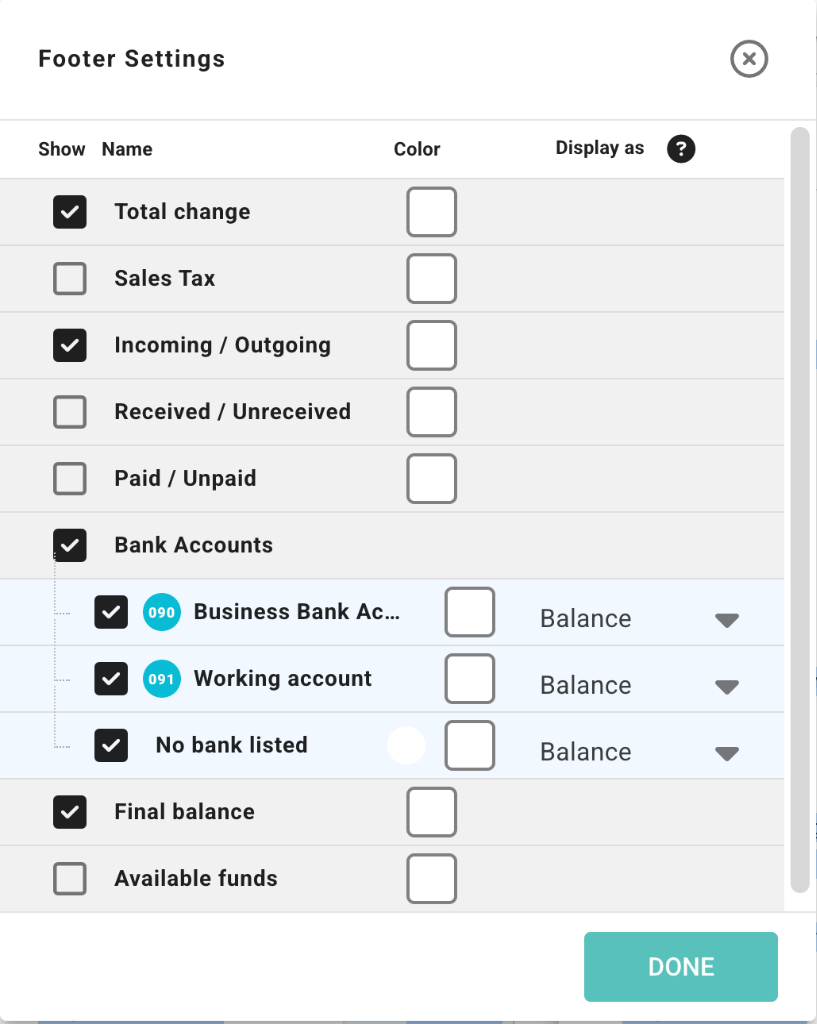Screen dimensions: 817x1024
Task: Enable the Sales Tax checkbox
Action: tap(70, 279)
